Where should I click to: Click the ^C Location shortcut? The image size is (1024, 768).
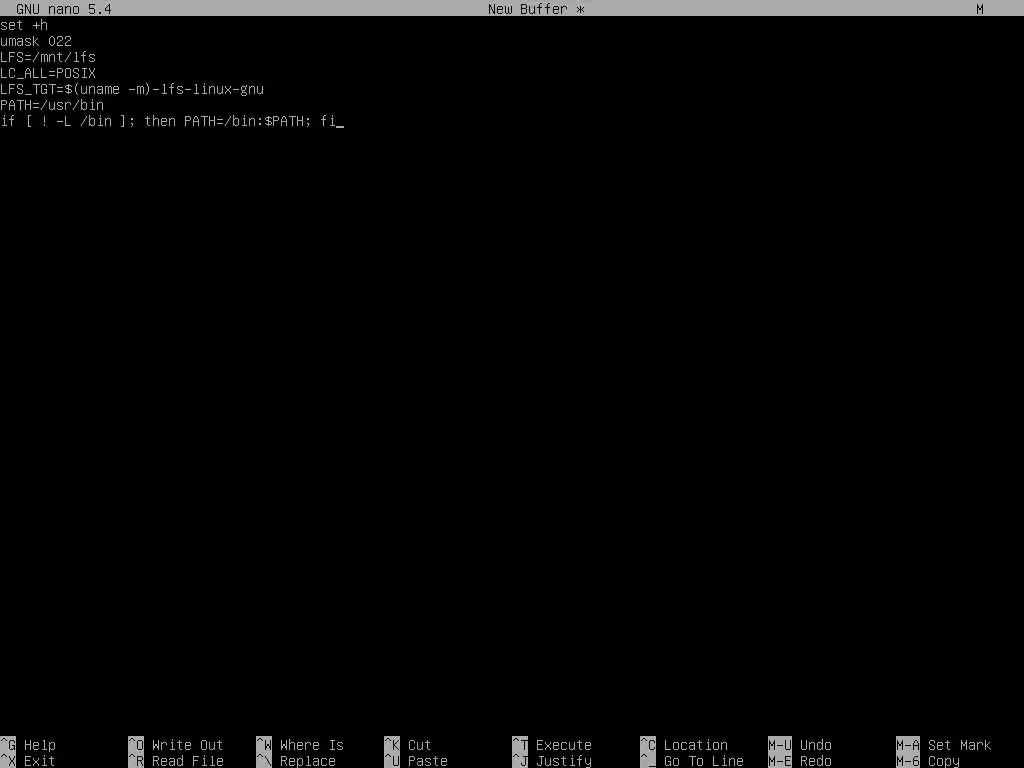click(684, 745)
